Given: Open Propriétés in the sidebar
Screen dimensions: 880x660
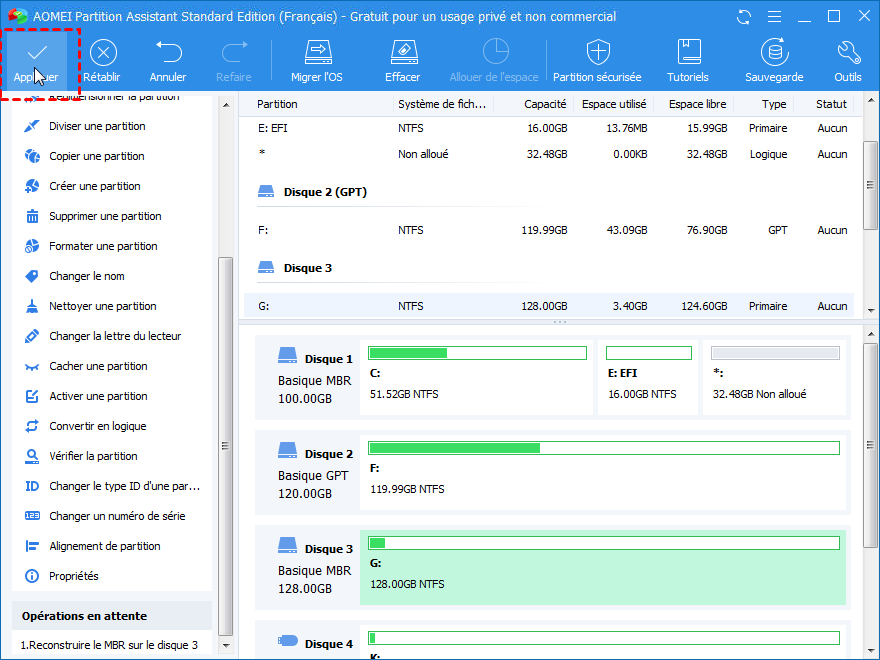Looking at the screenshot, I should click(x=74, y=576).
